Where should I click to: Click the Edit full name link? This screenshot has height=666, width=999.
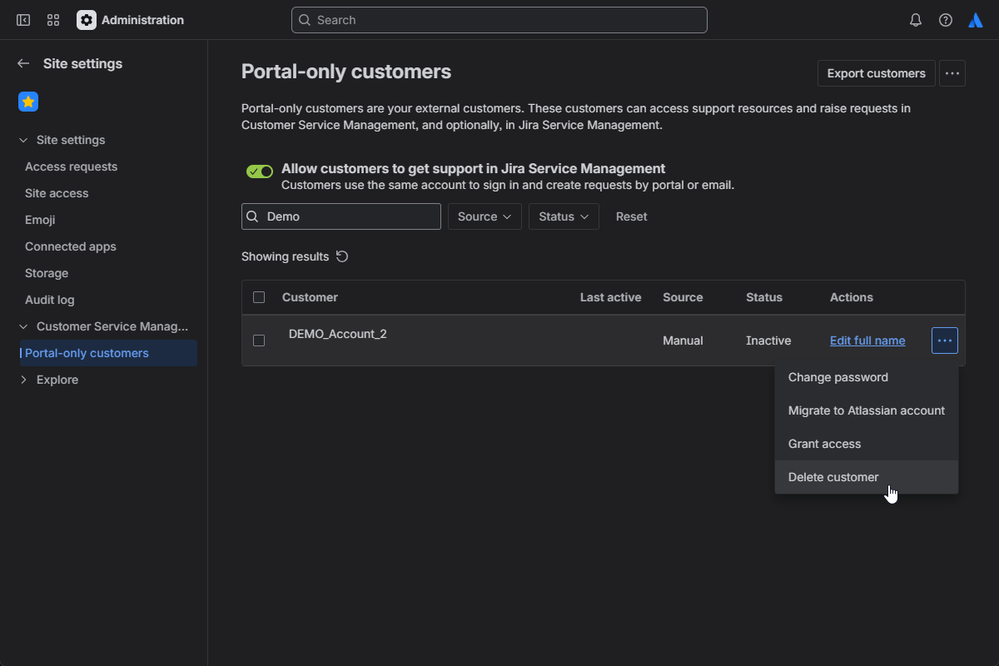pyautogui.click(x=867, y=340)
